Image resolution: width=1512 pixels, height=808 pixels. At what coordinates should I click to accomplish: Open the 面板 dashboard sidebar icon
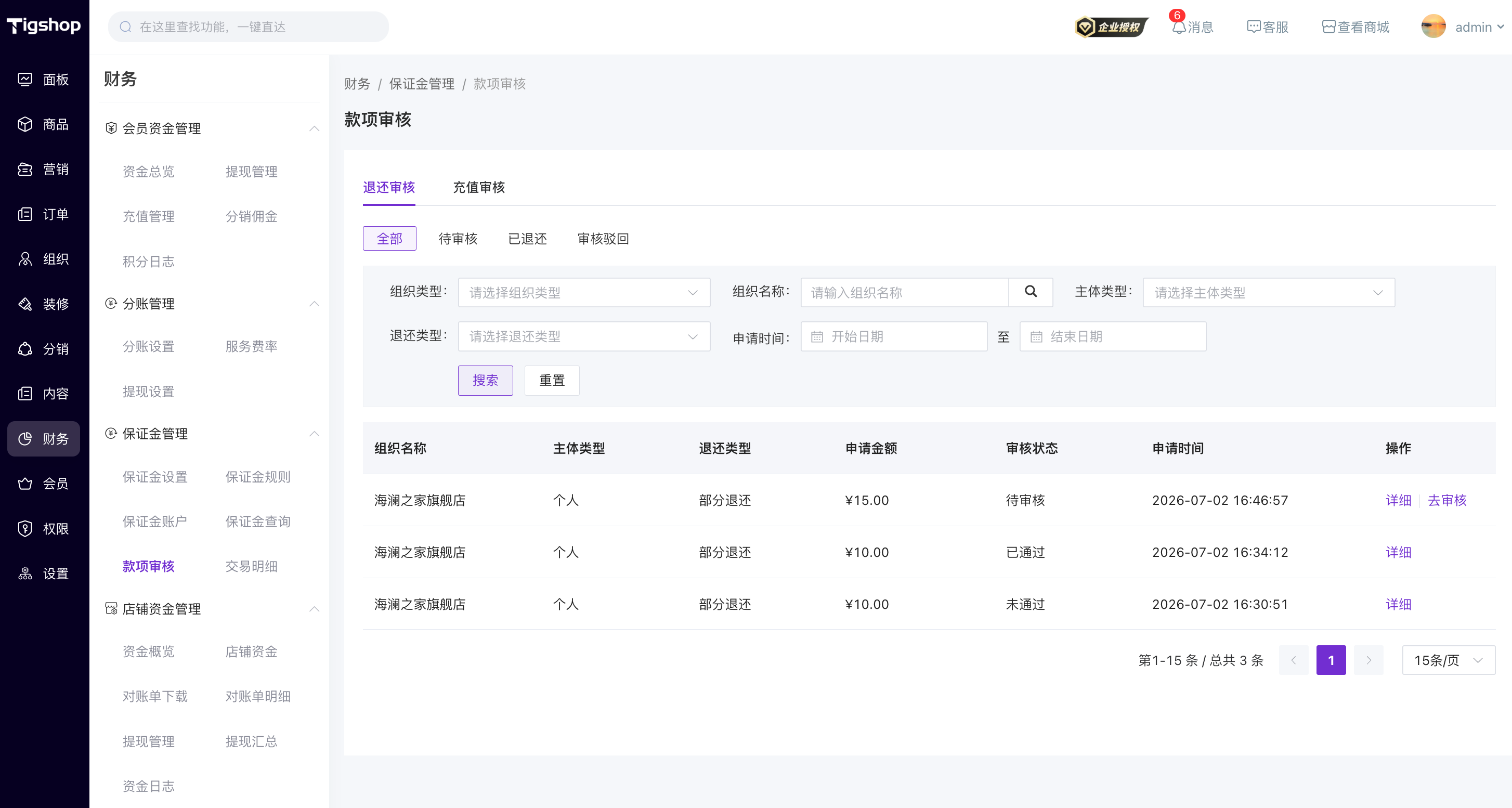coord(24,79)
